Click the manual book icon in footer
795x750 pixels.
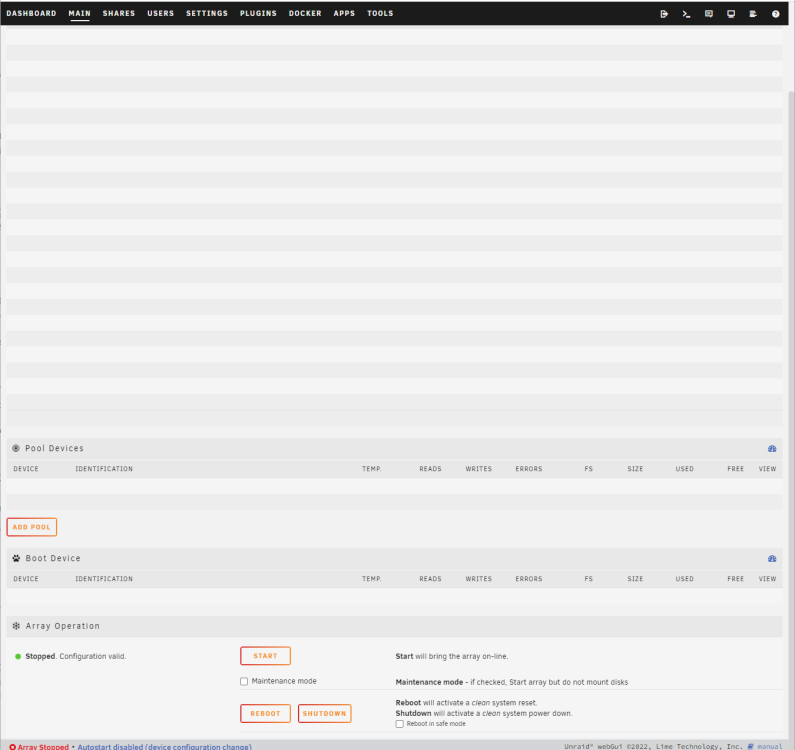pyautogui.click(x=750, y=746)
